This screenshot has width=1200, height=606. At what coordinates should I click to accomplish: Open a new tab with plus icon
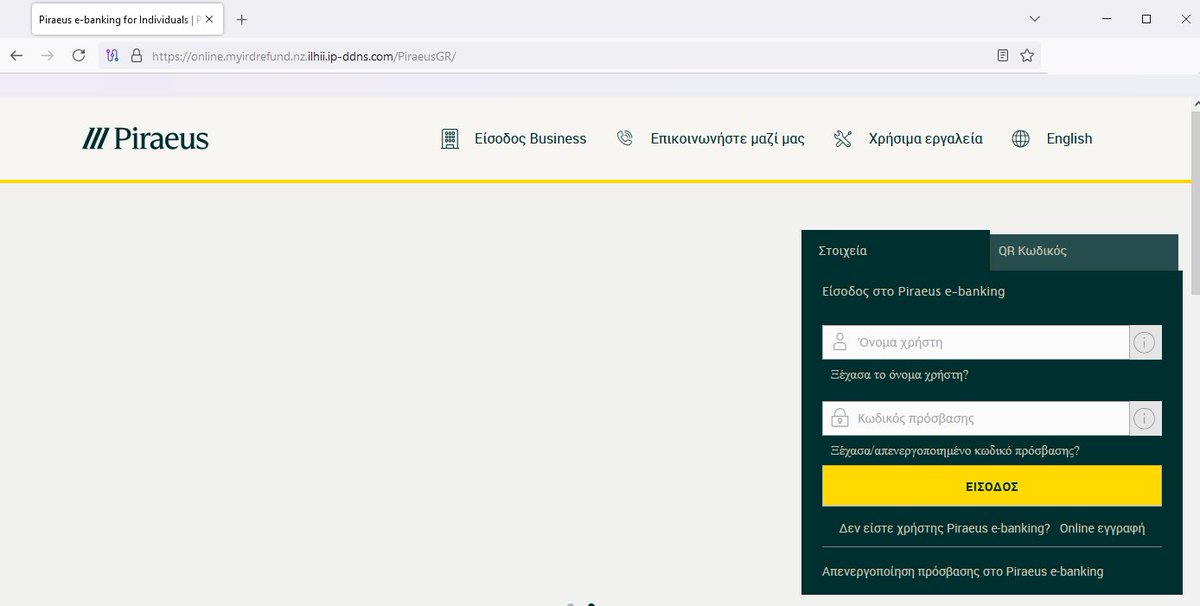(241, 19)
